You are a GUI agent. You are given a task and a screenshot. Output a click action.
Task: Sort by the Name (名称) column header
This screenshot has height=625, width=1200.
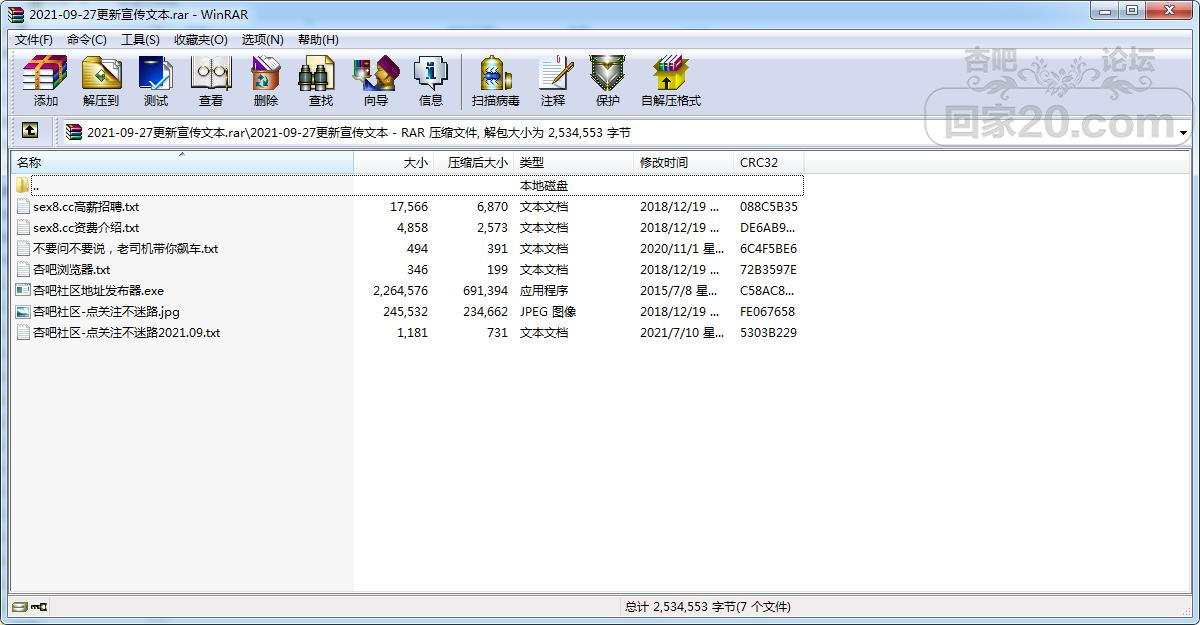tap(182, 162)
